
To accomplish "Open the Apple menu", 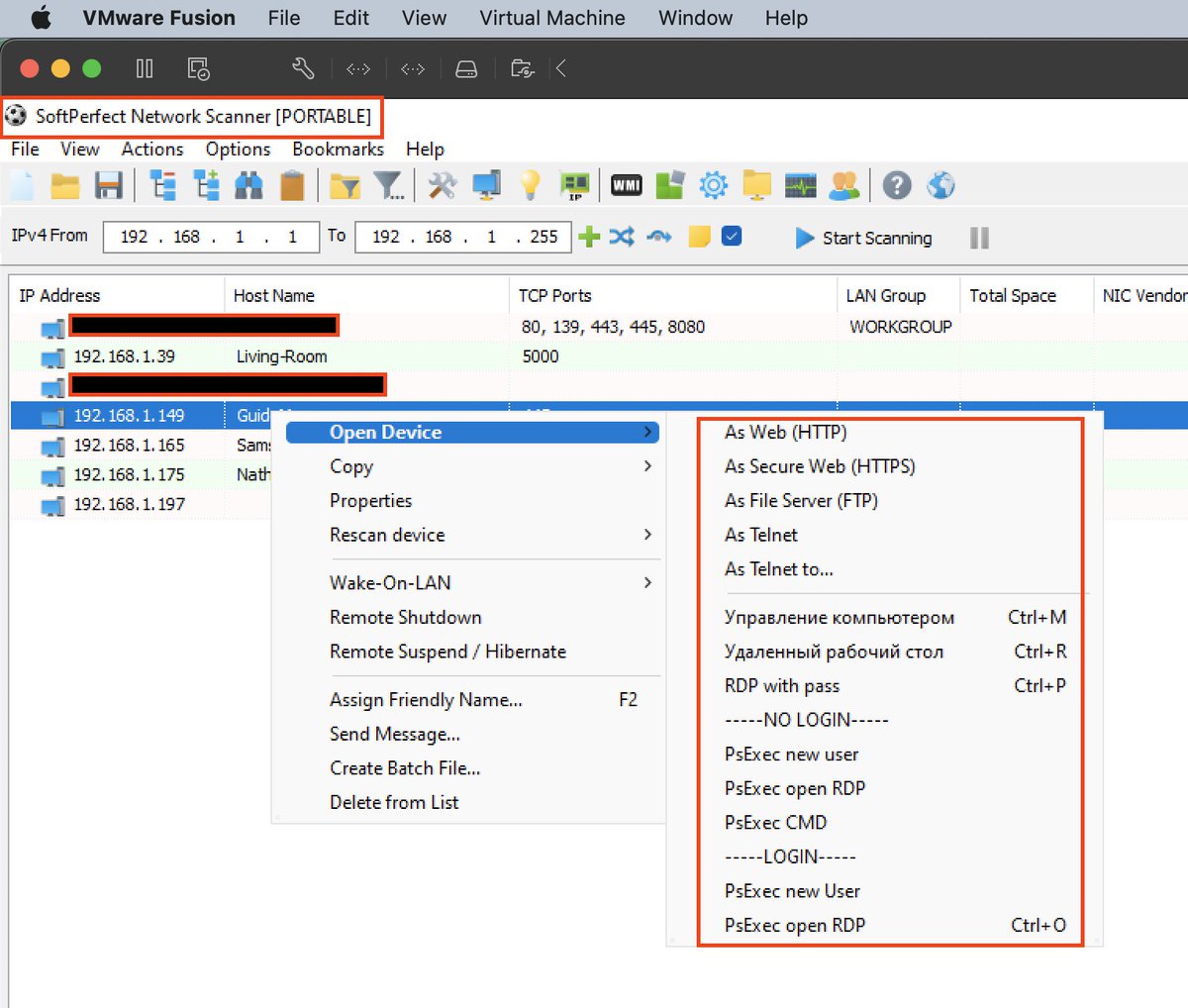I will point(41,18).
